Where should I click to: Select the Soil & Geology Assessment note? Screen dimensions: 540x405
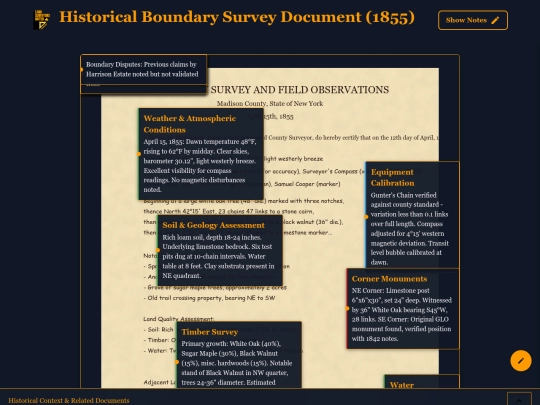pyautogui.click(x=220, y=250)
